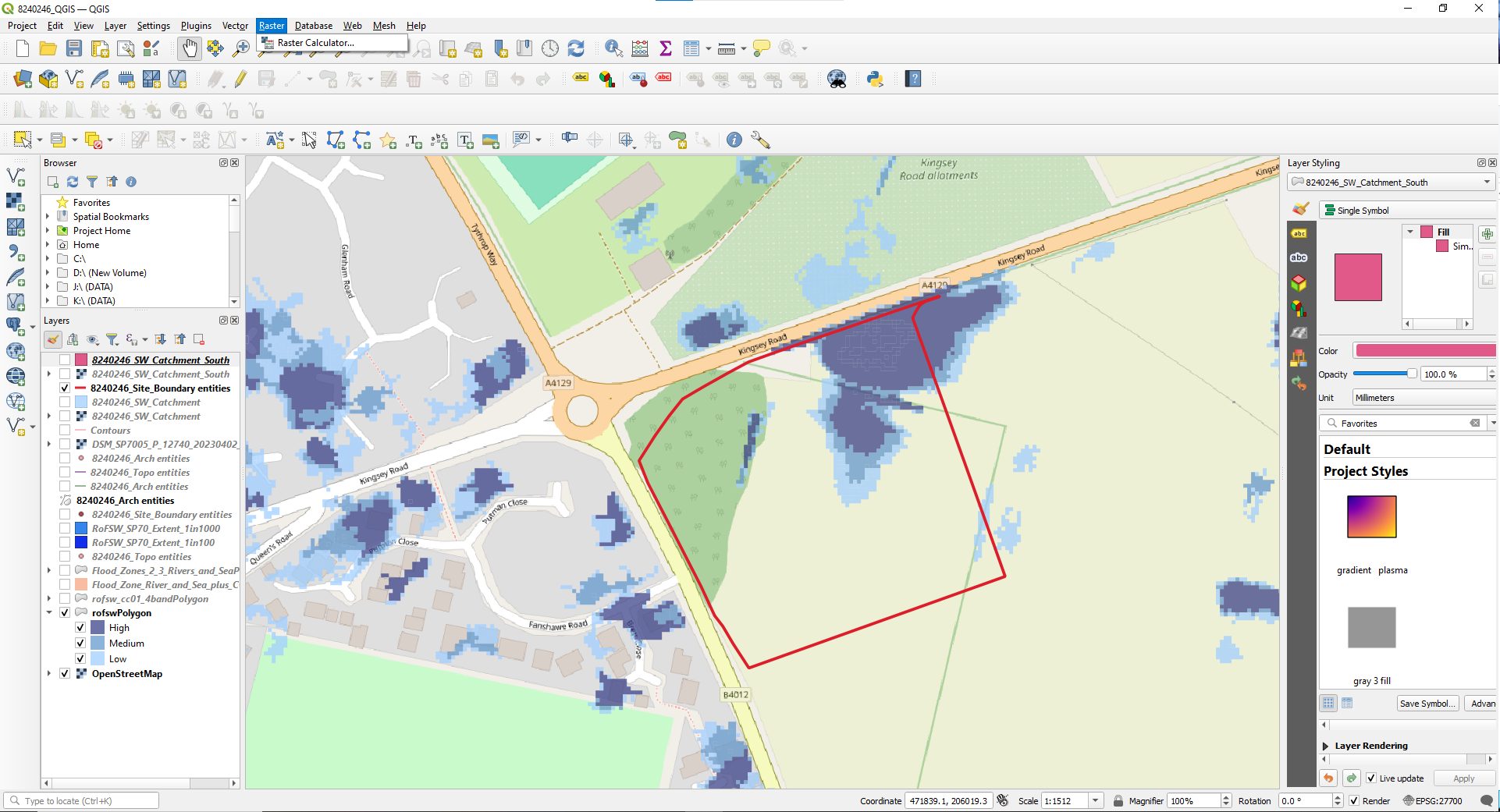1500x812 pixels.
Task: Click the Save Symbol button
Action: click(1427, 704)
